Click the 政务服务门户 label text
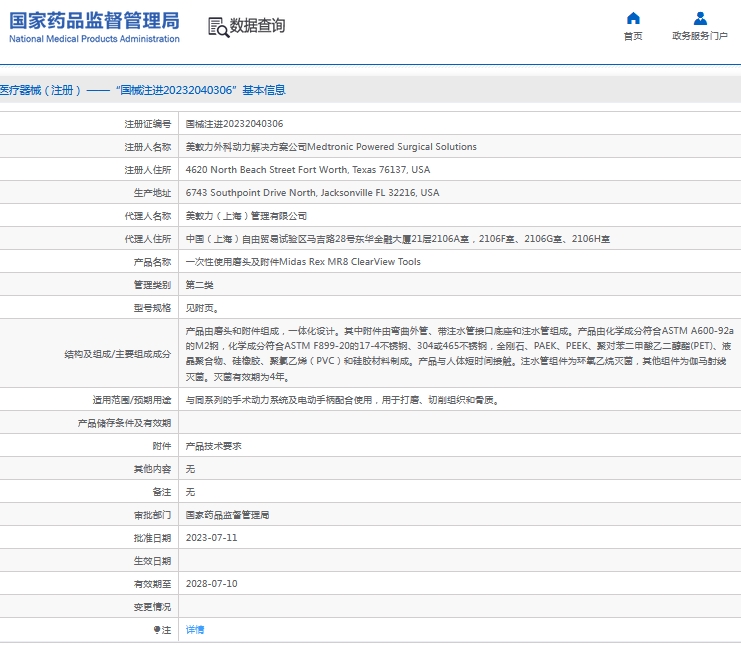741x646 pixels. pos(700,36)
